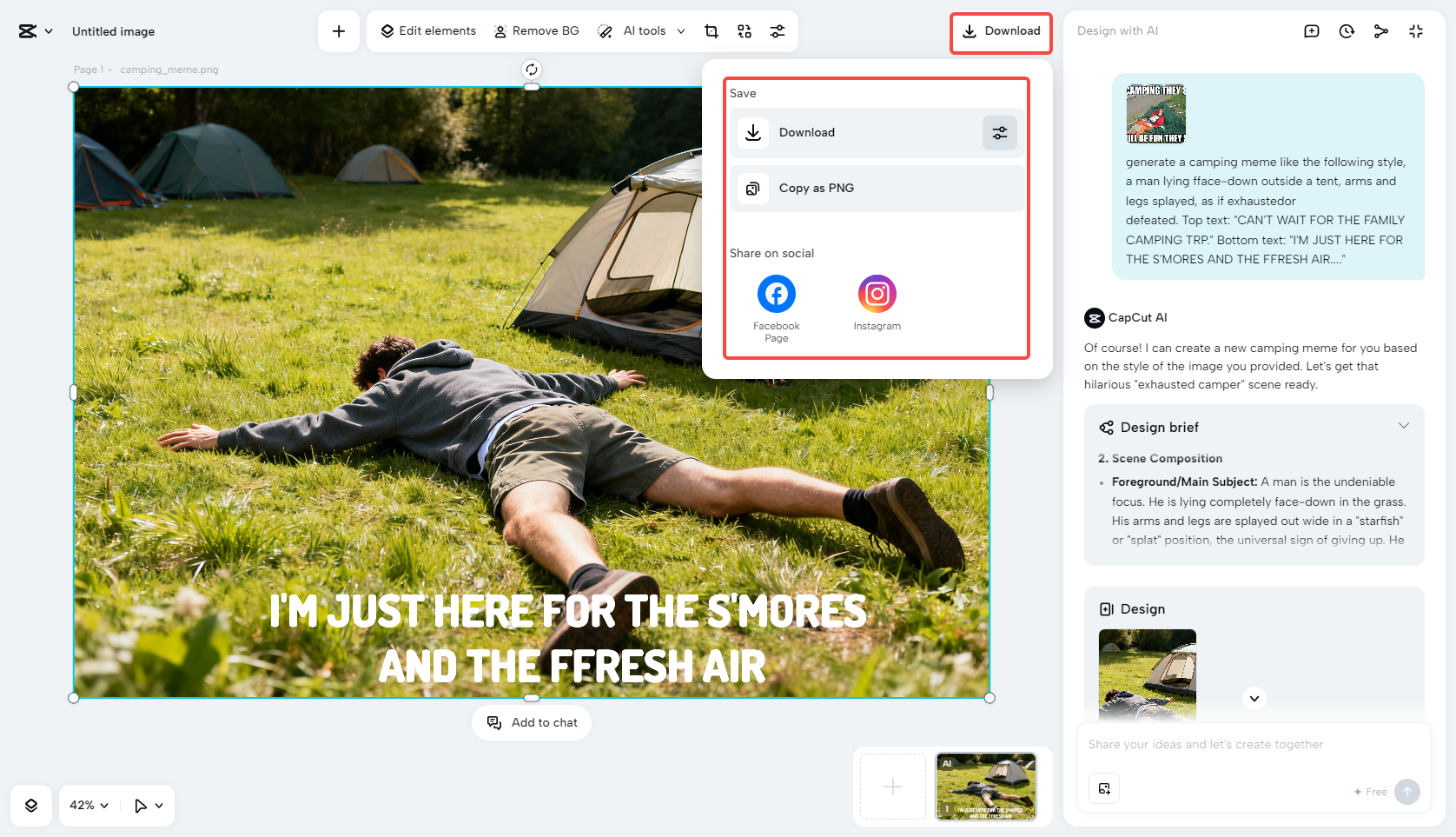Click the Resize icon next to Crop
Viewport: 1456px width, 837px height.
(x=744, y=30)
